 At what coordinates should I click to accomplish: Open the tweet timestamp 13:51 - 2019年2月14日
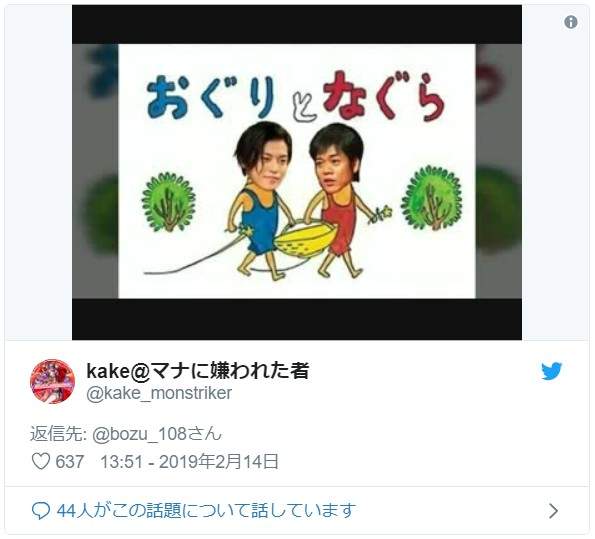coord(189,462)
